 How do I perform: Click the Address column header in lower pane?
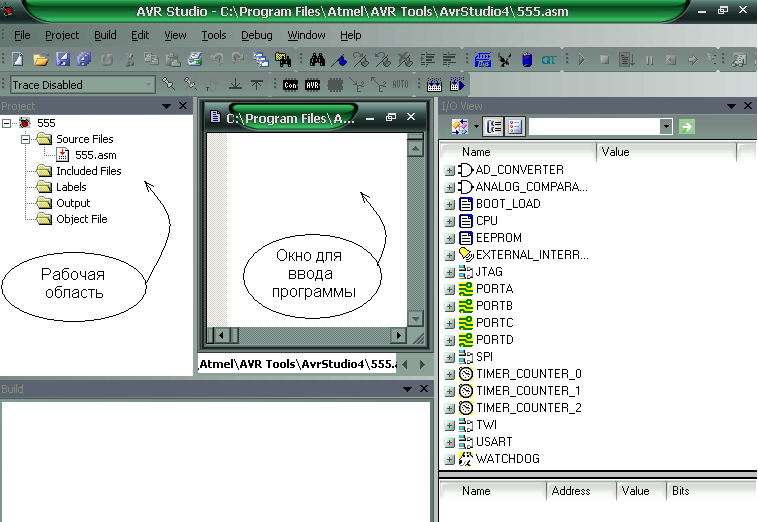click(x=582, y=491)
